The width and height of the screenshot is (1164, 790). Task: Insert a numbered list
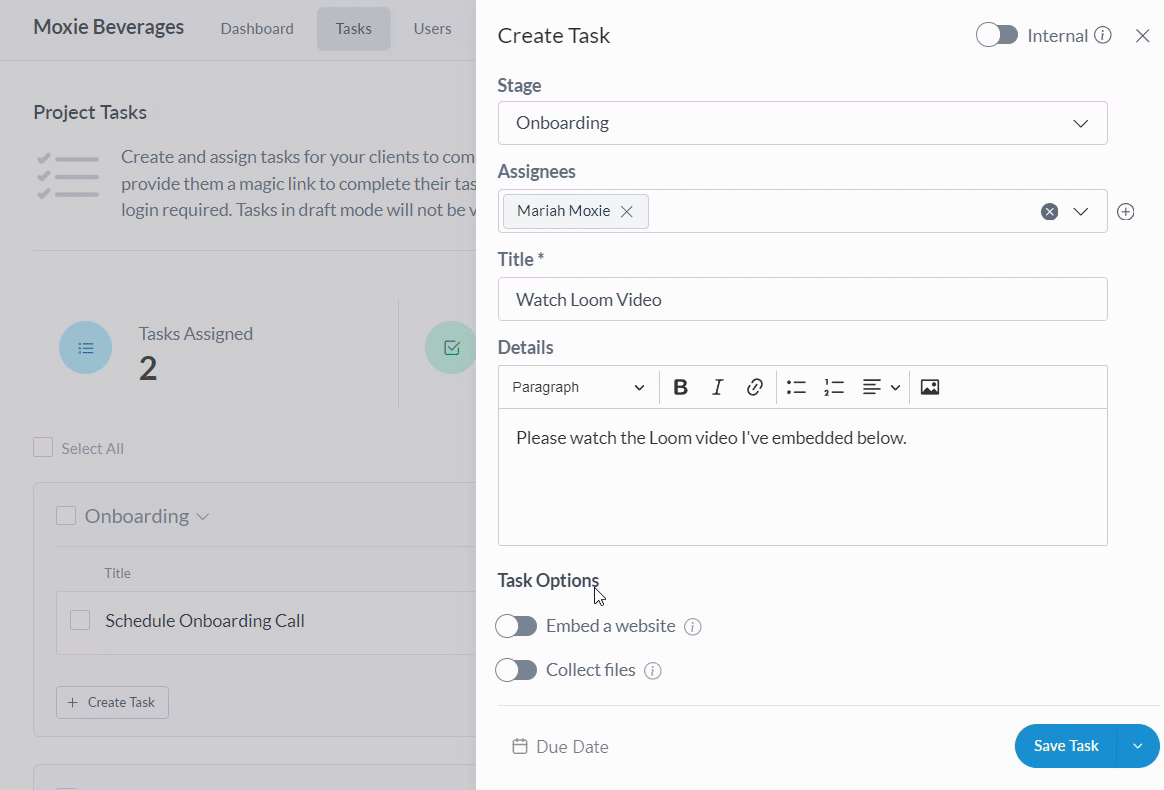(834, 388)
